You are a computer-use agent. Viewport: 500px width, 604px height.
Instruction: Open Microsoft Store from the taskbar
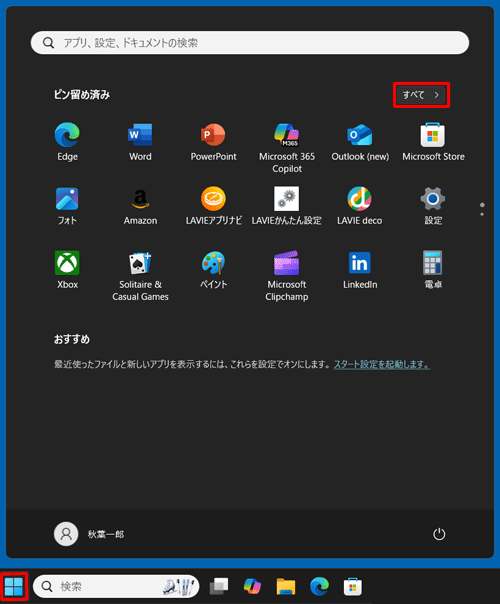[x=353, y=587]
